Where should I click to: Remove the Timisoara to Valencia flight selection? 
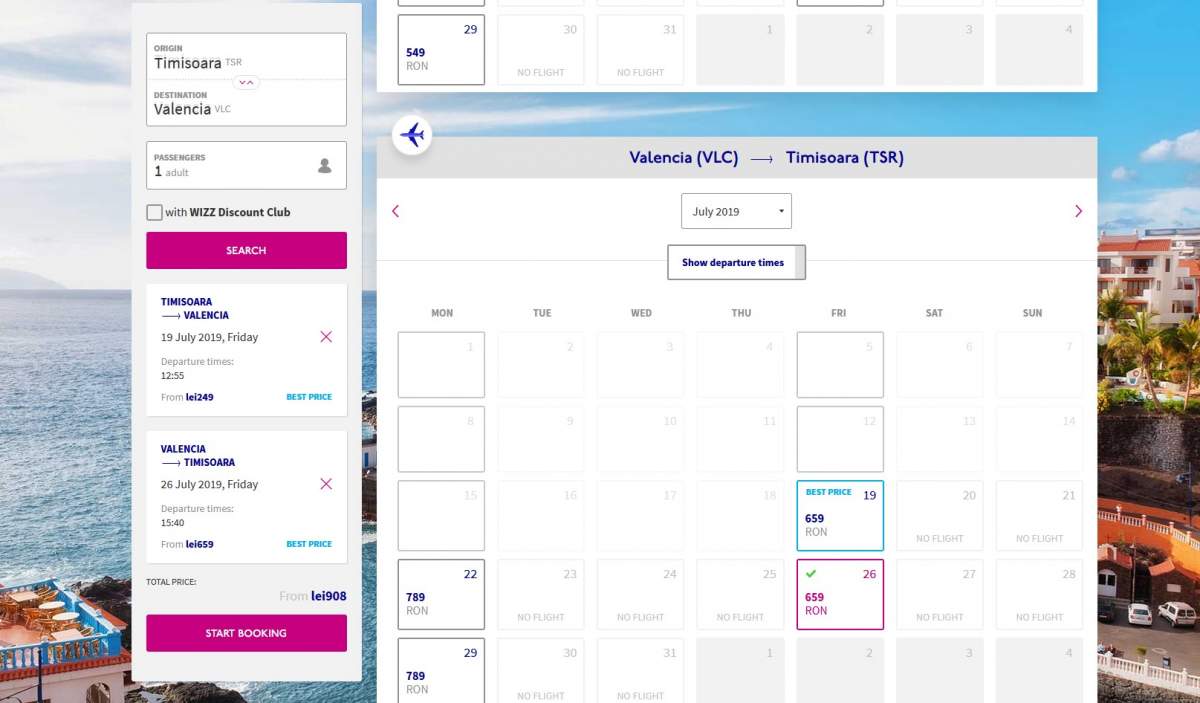pyautogui.click(x=326, y=337)
